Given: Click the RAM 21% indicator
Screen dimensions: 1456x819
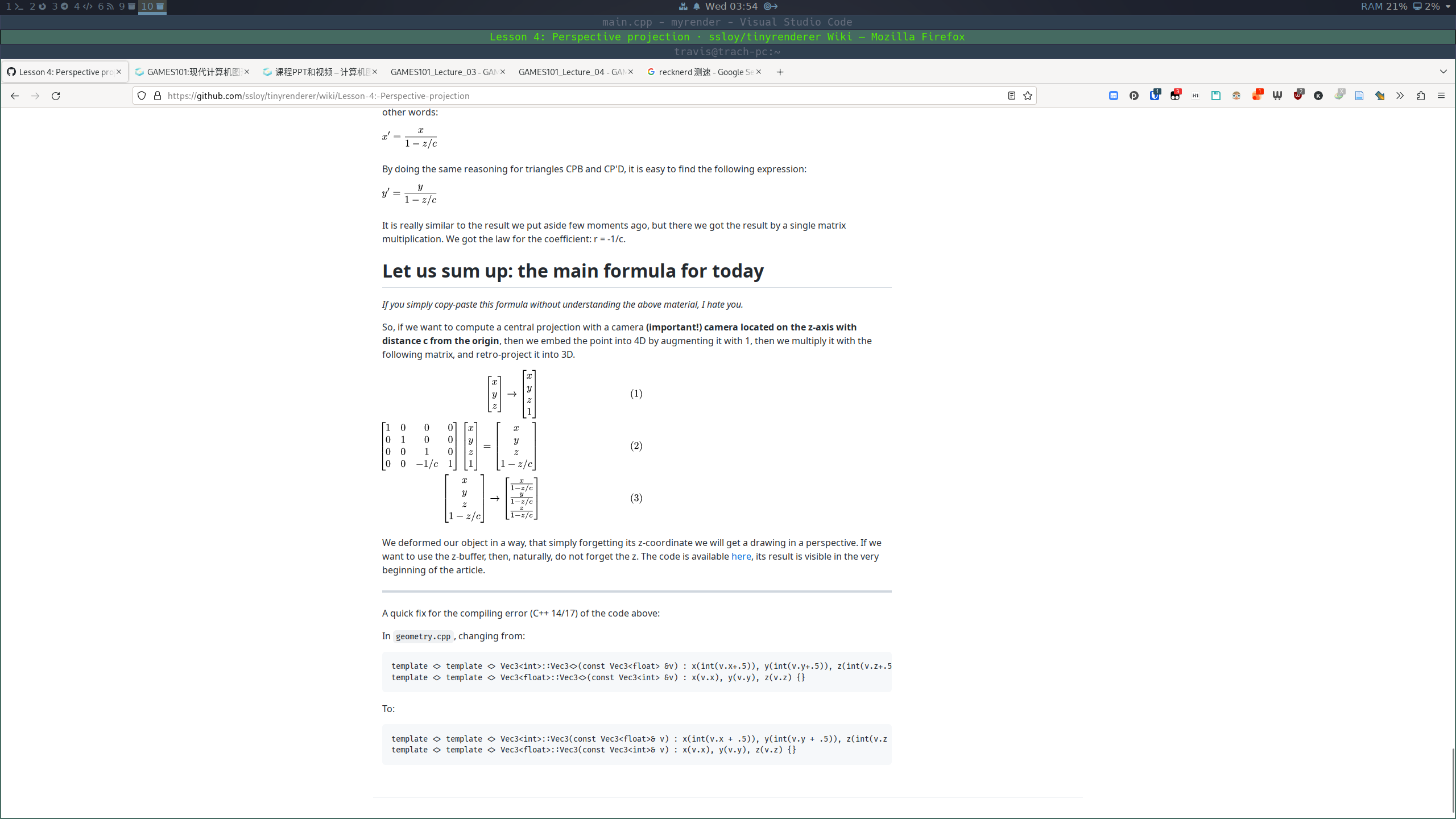Looking at the screenshot, I should pos(1384,6).
